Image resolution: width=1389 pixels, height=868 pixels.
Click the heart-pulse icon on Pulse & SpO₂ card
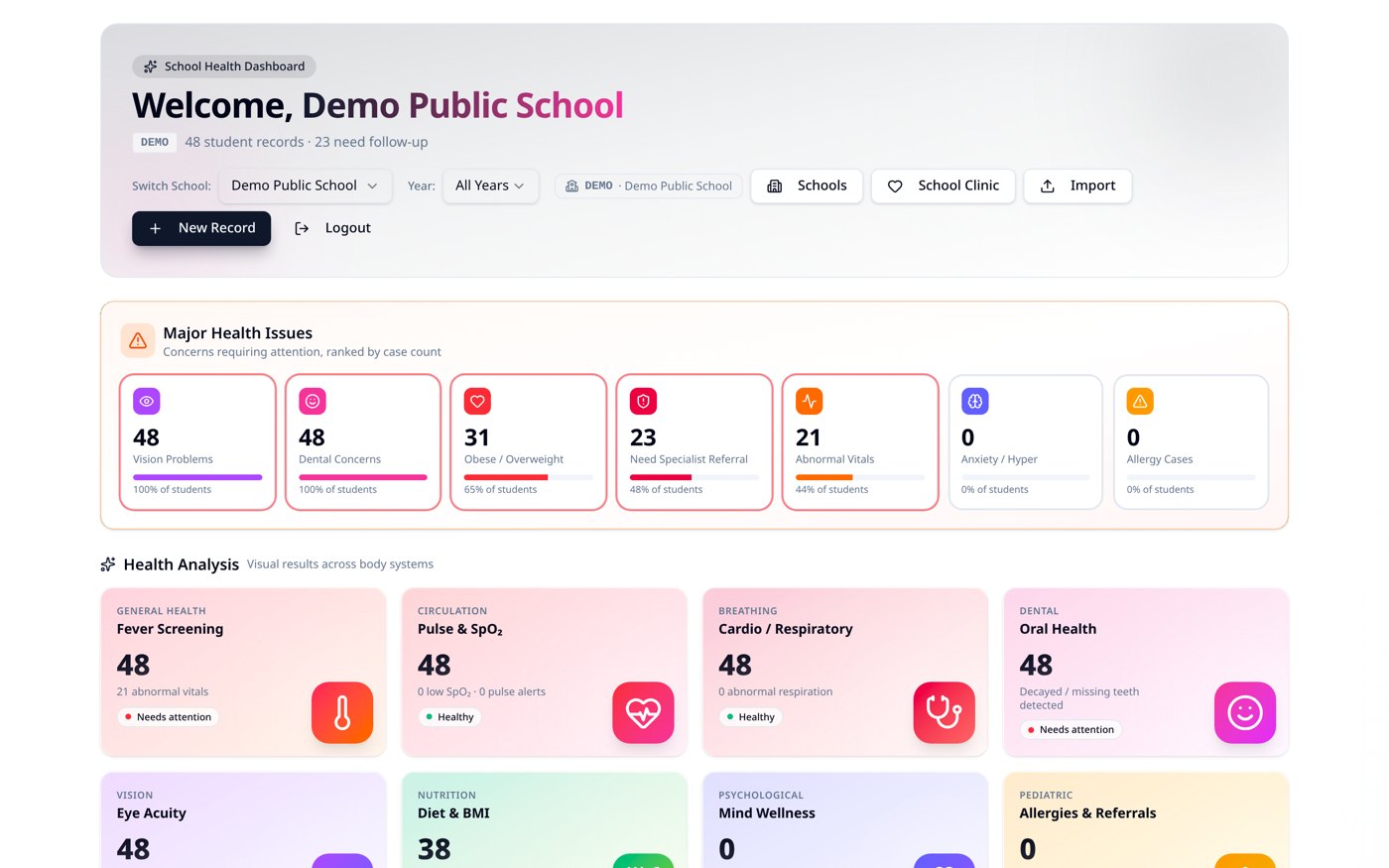[643, 712]
